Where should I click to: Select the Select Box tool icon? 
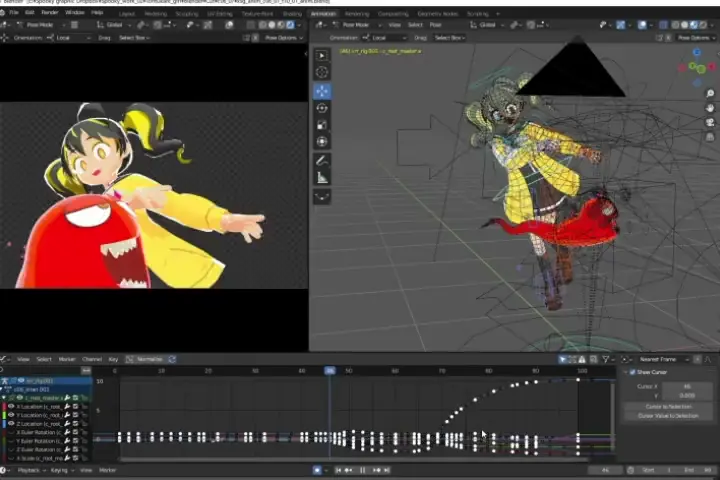pos(322,55)
